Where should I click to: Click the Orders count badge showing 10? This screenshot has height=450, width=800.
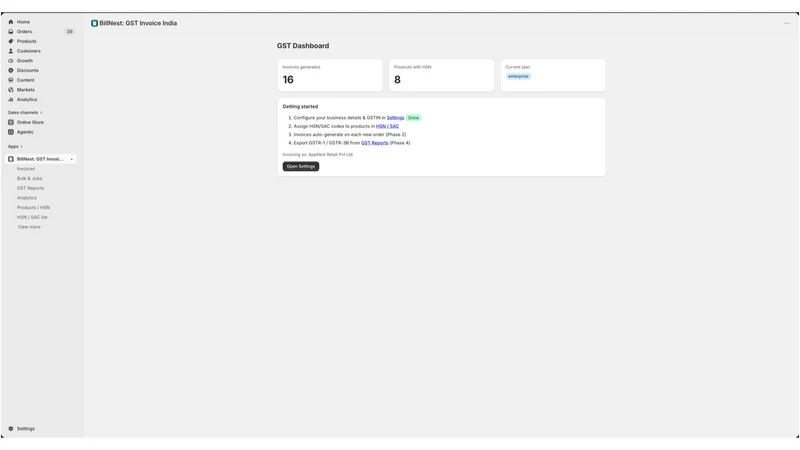pos(70,32)
